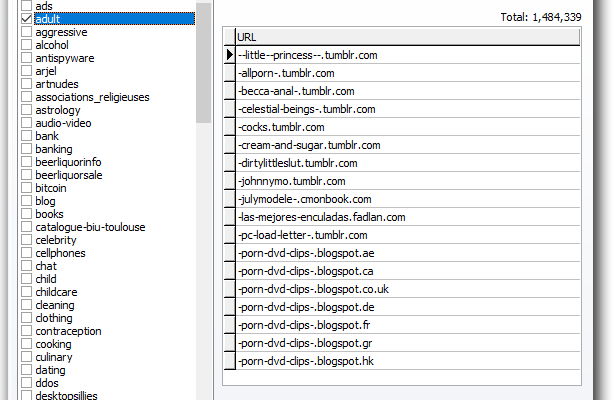Select the -celestial-beings-.tumblr.com row
The width and height of the screenshot is (616, 400).
pos(407,109)
